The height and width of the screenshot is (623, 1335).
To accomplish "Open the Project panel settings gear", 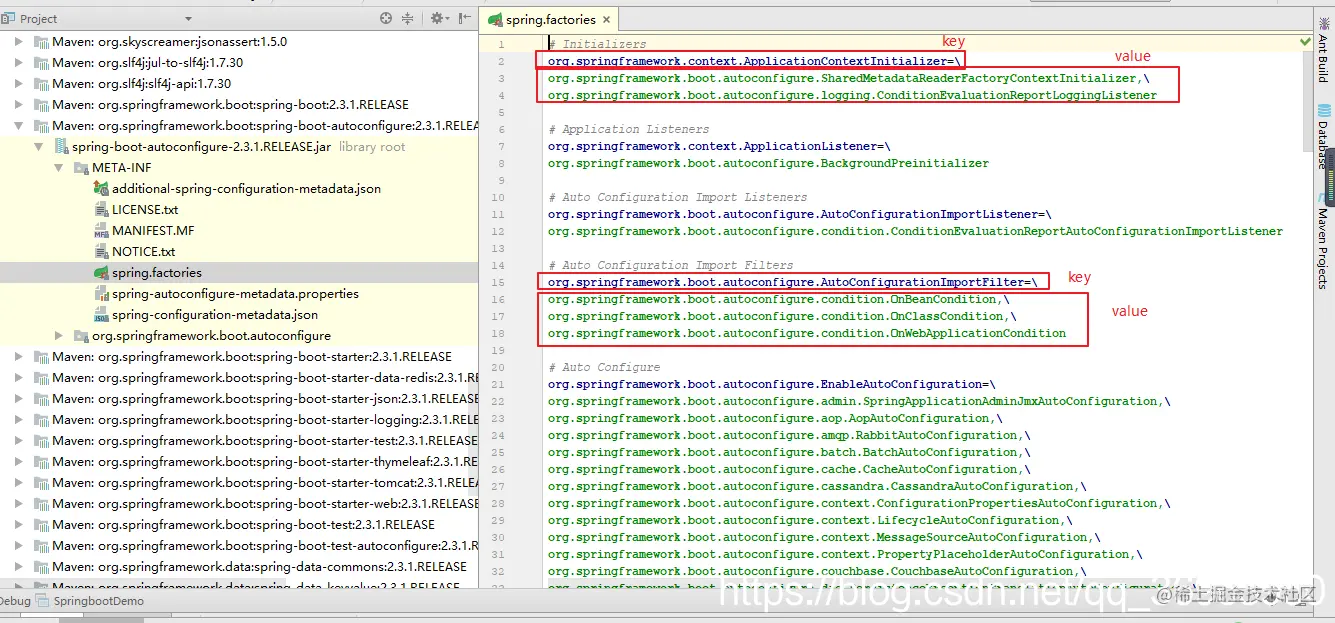I will (438, 18).
